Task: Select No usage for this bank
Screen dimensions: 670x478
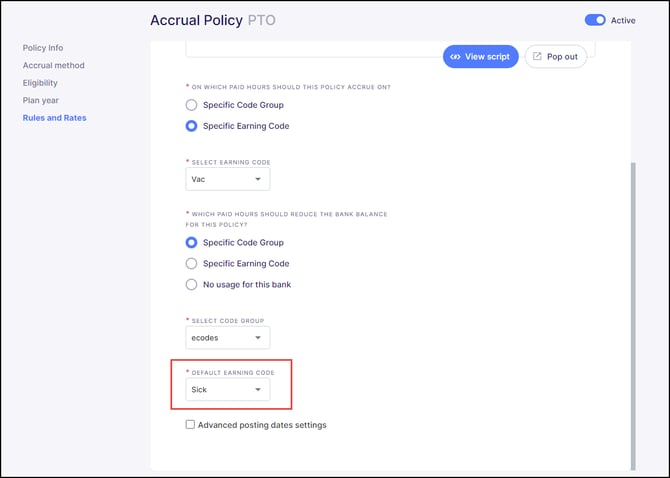Action: (x=191, y=284)
